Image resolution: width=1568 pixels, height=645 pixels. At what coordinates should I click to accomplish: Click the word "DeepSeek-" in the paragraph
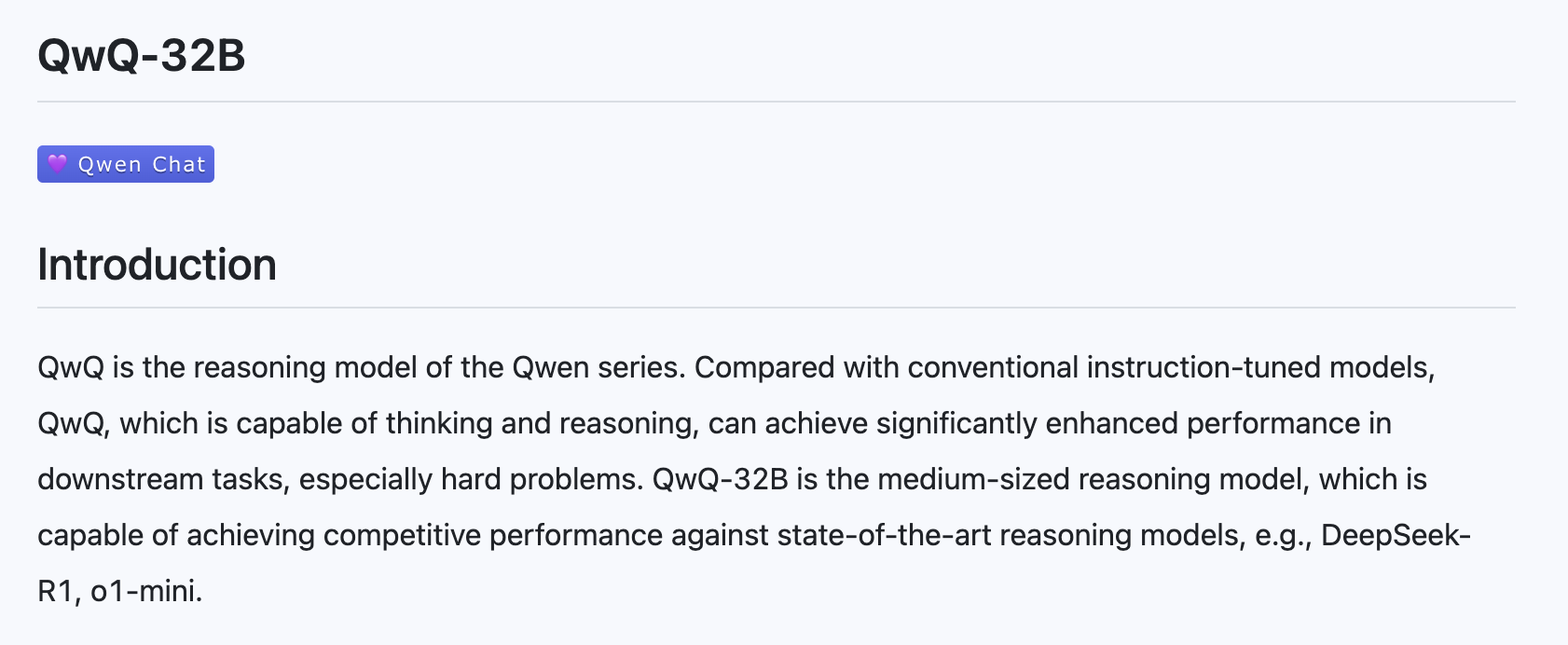[x=1396, y=535]
